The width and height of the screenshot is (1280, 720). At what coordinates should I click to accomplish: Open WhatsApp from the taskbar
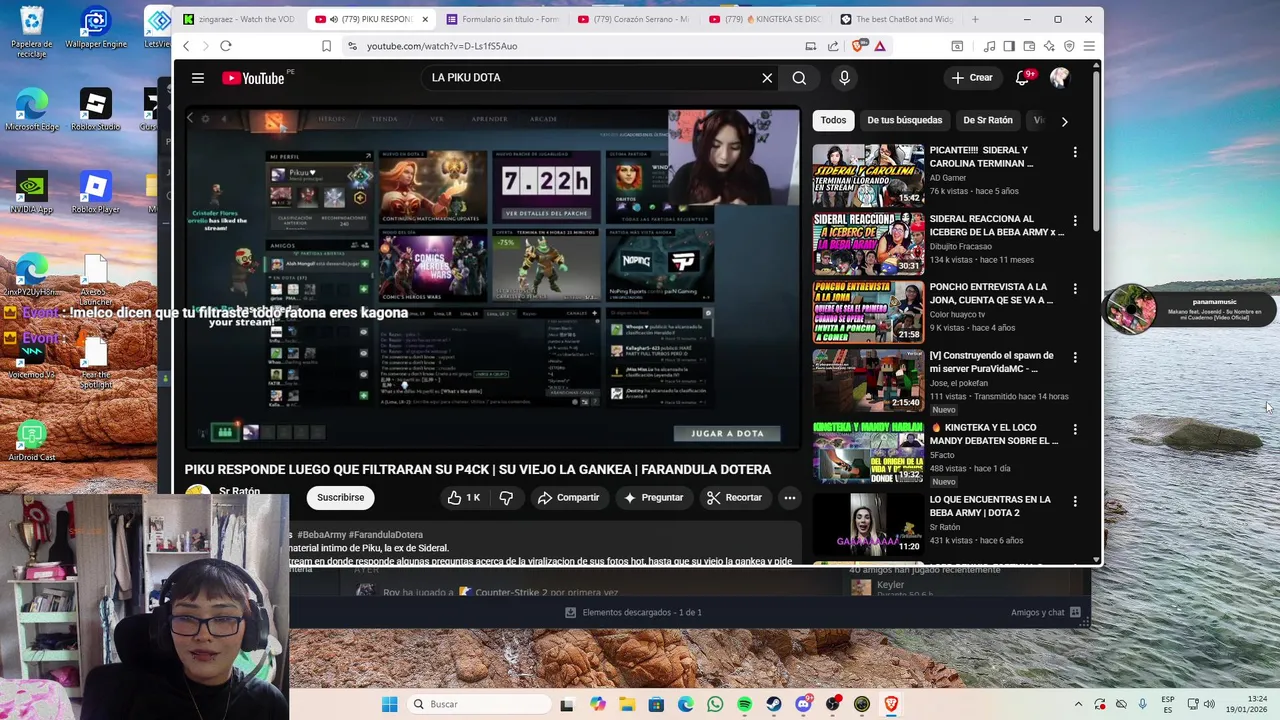click(x=715, y=704)
